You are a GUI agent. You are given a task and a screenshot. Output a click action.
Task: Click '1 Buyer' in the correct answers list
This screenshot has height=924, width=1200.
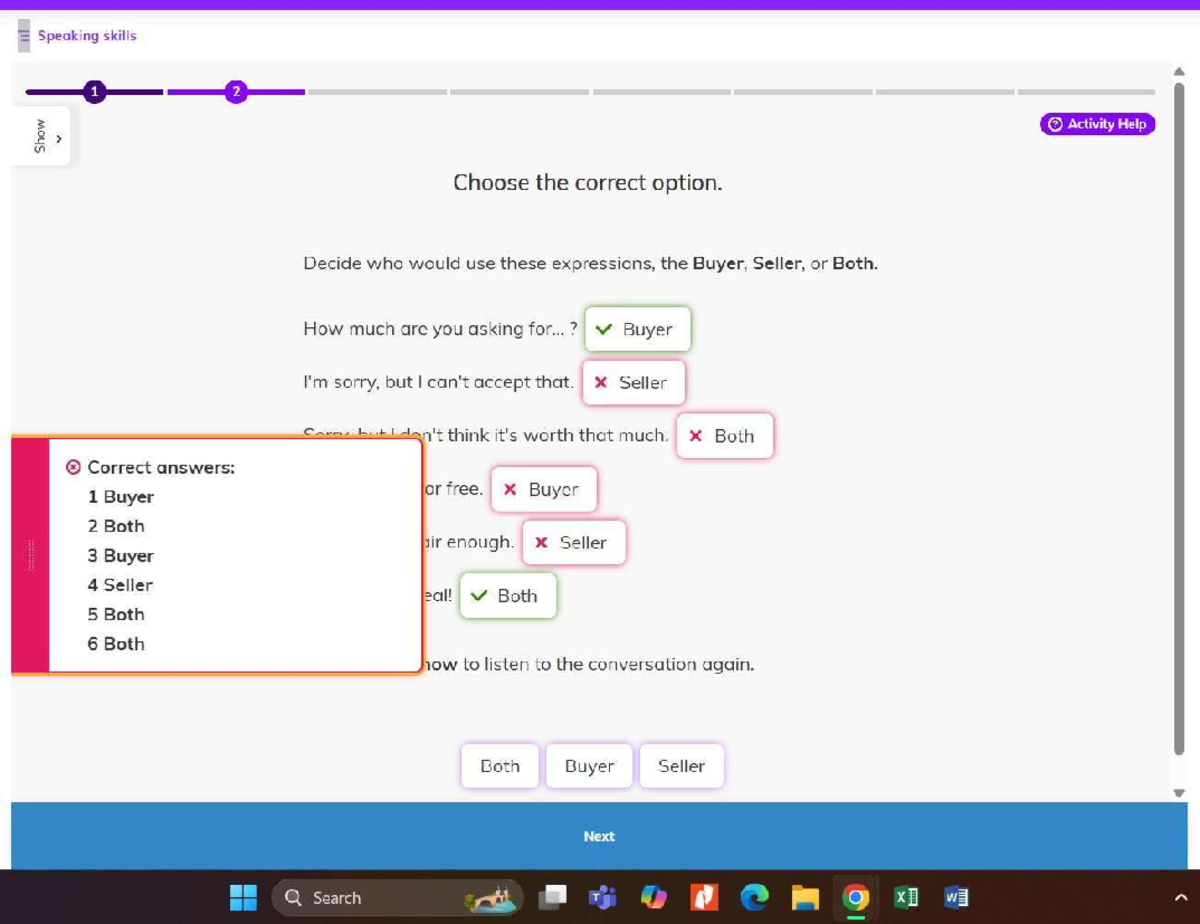121,497
